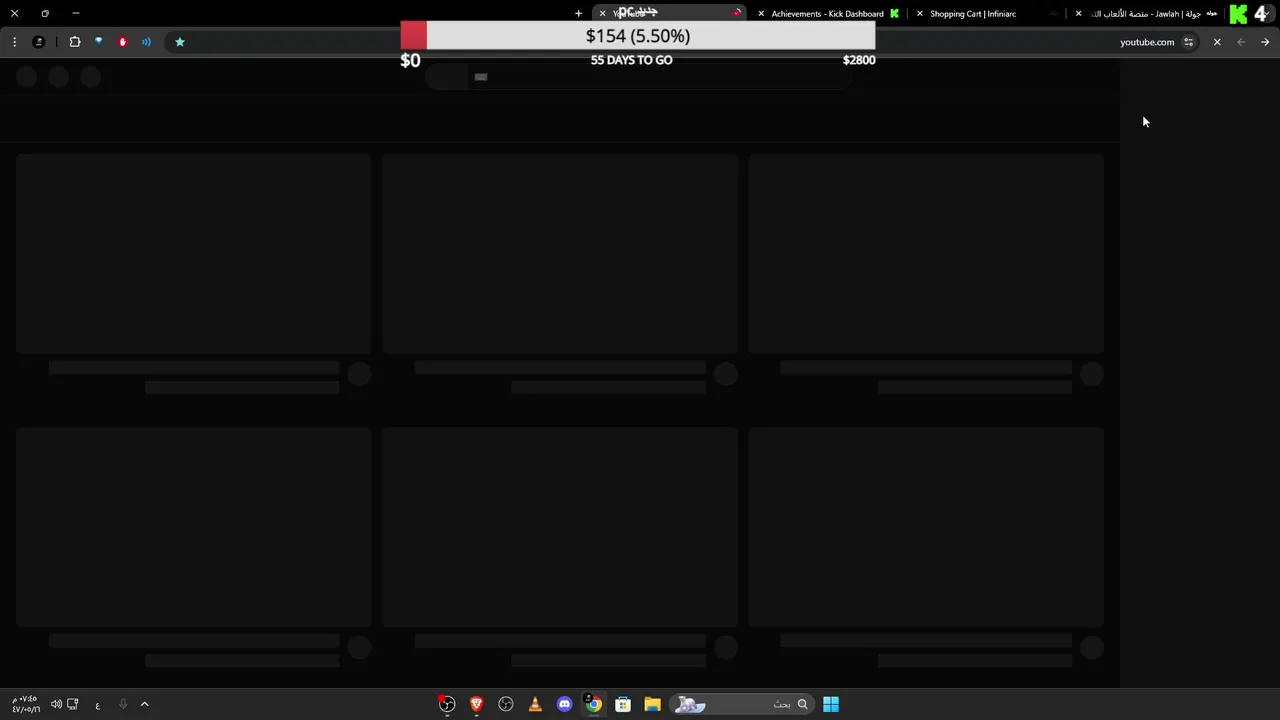Click the blue diamond extension icon

point(99,42)
